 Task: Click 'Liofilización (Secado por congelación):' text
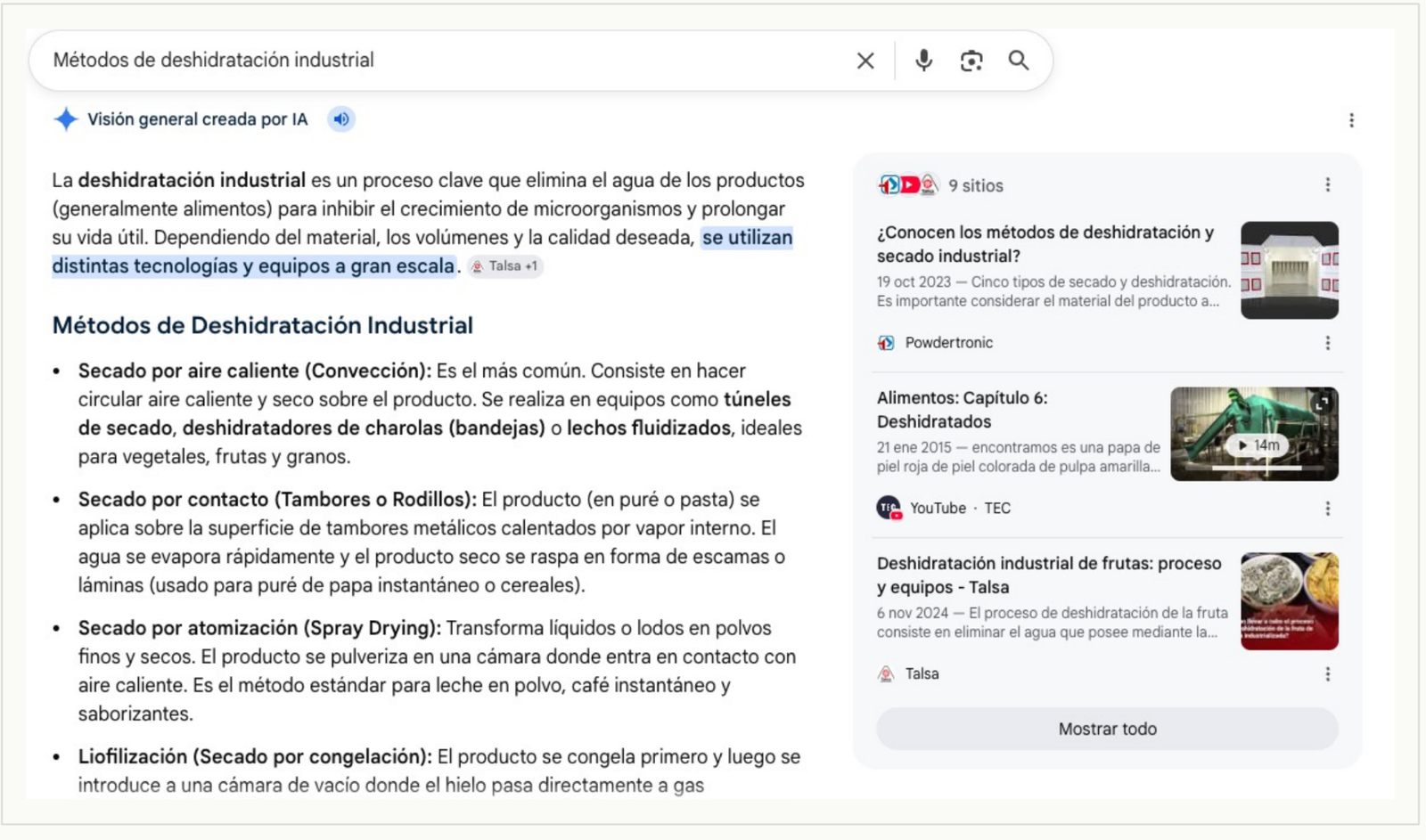pyautogui.click(x=255, y=756)
